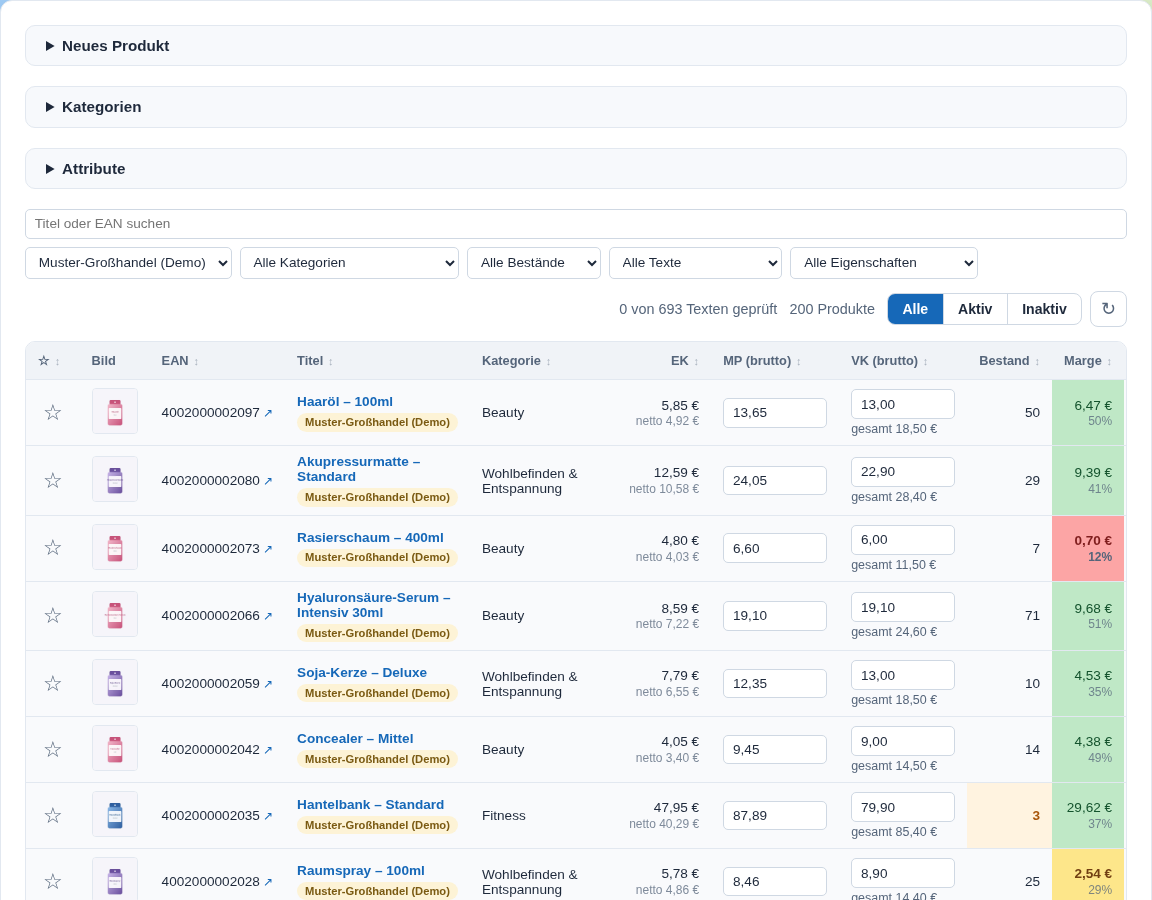Screen dimensions: 1152x900
Task: Sort table by EAN column
Action: (180, 361)
